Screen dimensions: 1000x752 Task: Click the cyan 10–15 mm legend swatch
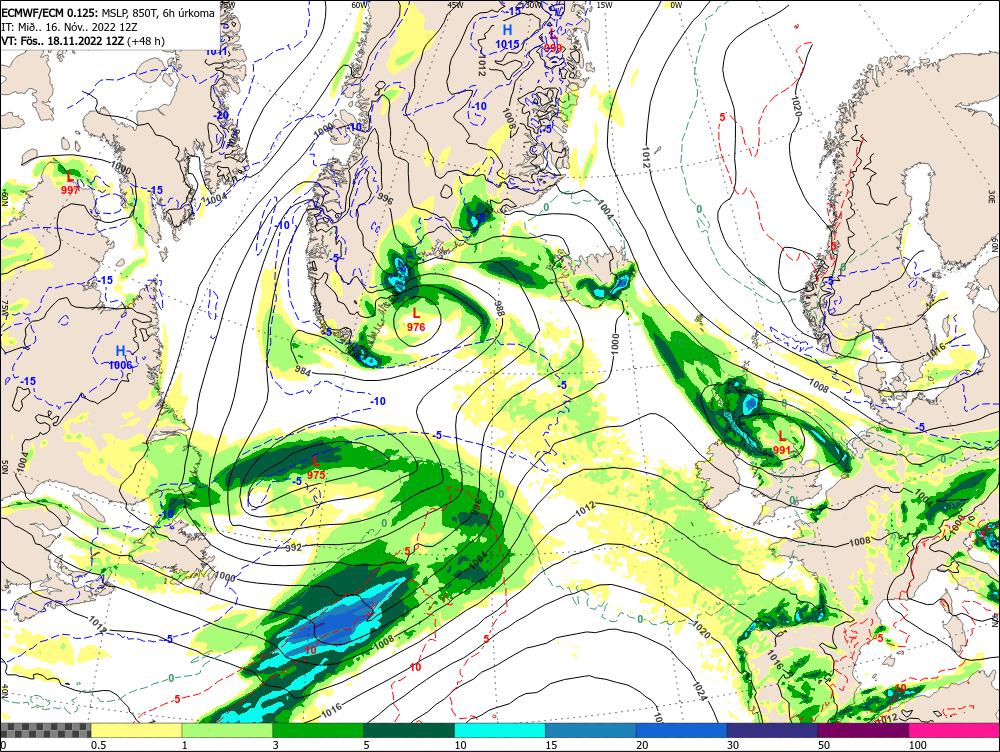pos(500,730)
